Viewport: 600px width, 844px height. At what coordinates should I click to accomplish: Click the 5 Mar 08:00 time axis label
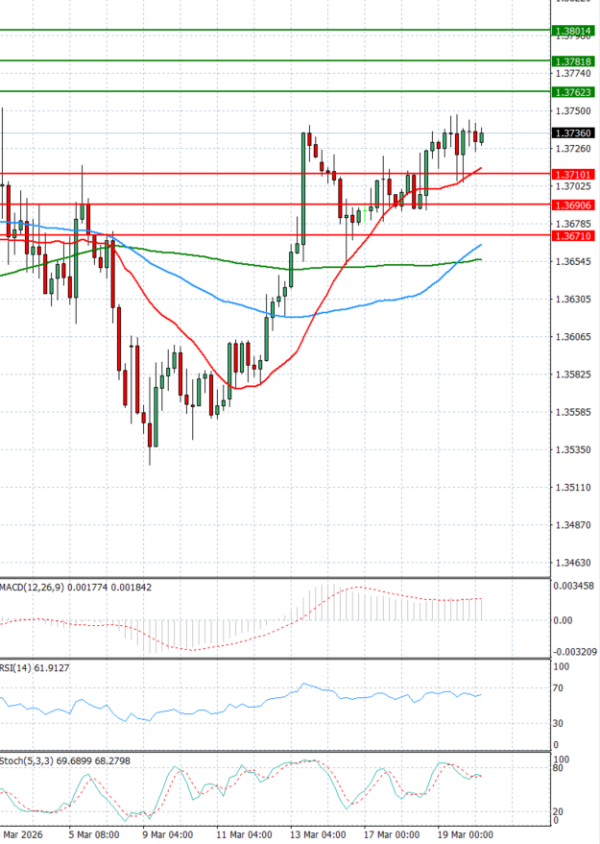click(94, 833)
